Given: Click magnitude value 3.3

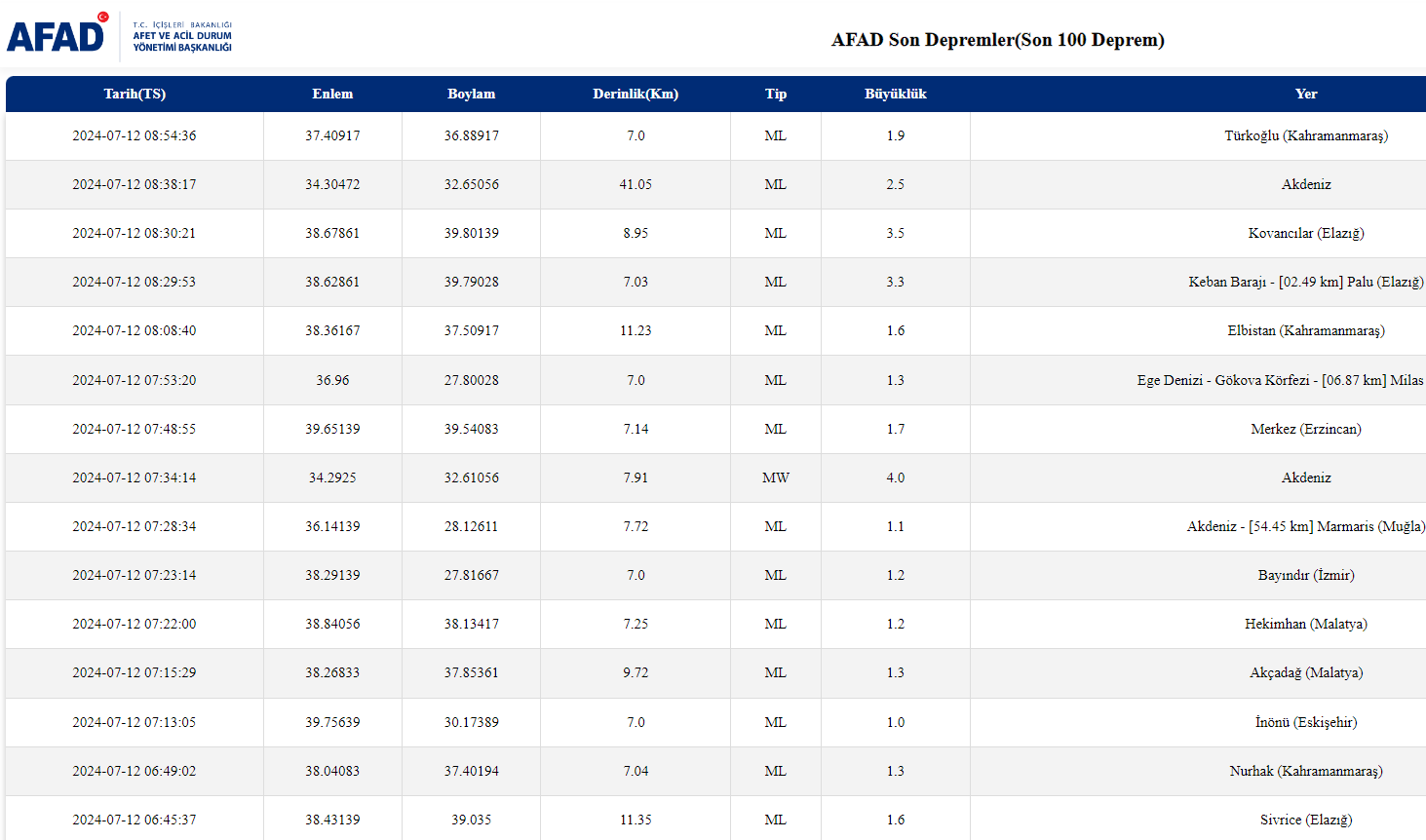Looking at the screenshot, I should (x=896, y=282).
